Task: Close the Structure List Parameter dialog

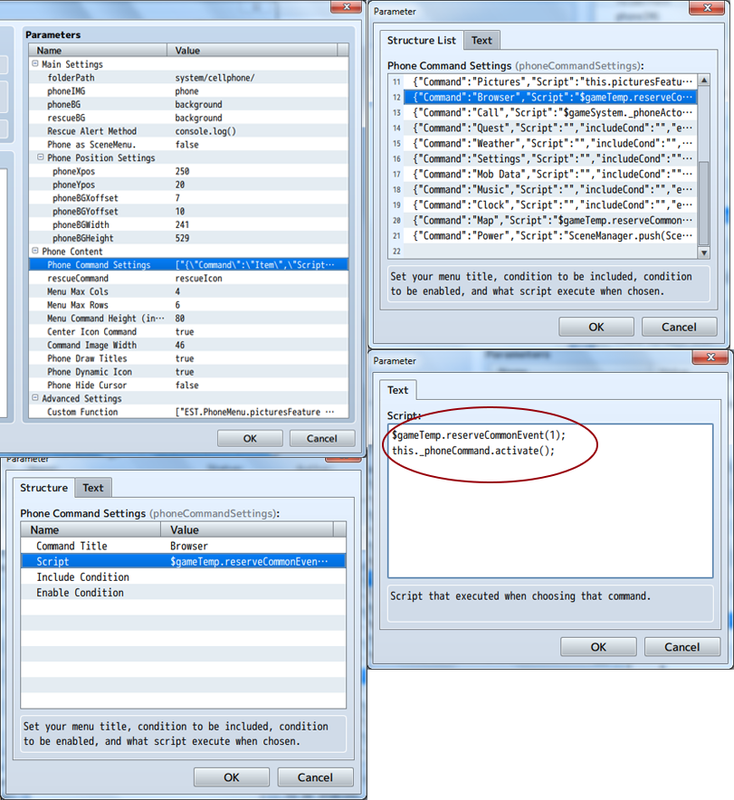Action: tap(707, 7)
